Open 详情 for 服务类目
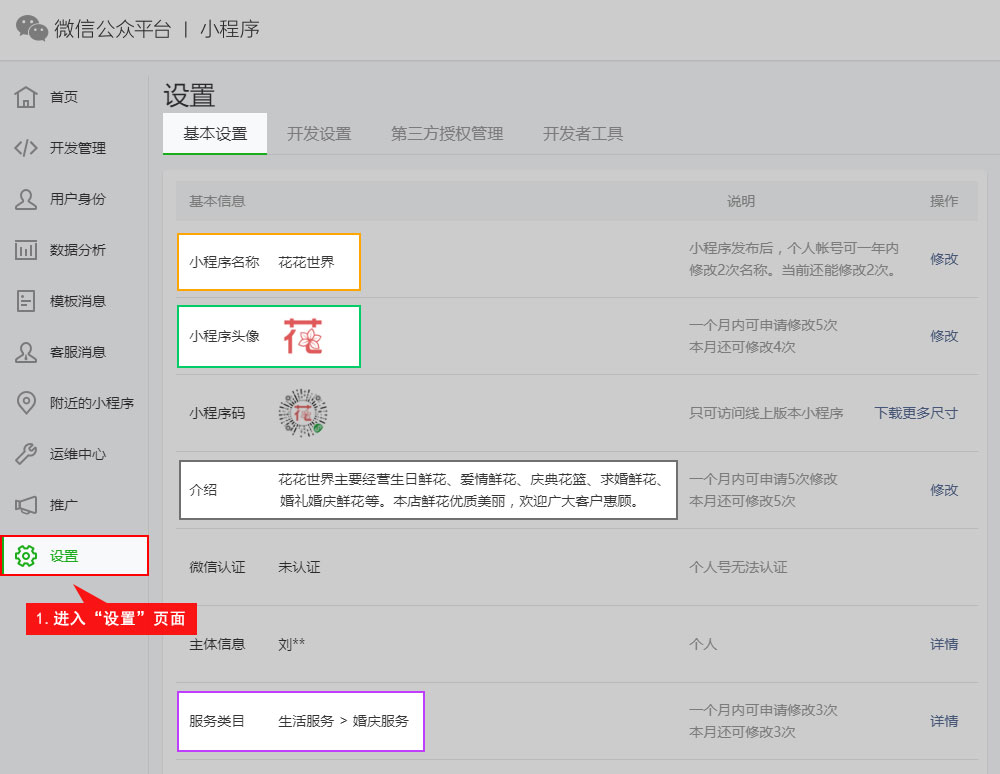 (944, 721)
